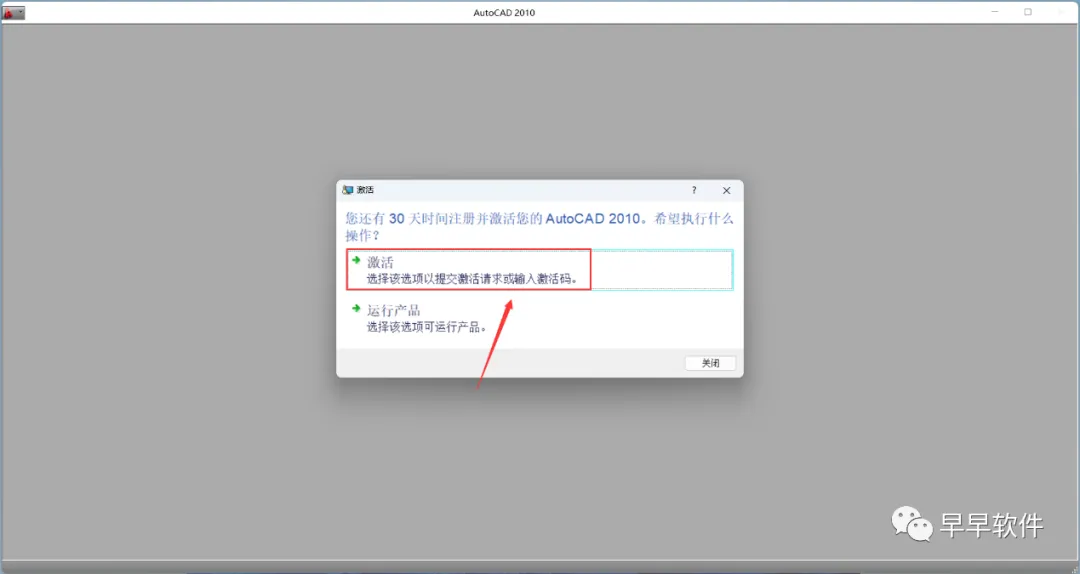Click the text 选择该选项以提交激活请求或输入激活码。
This screenshot has width=1080, height=574.
pos(472,279)
